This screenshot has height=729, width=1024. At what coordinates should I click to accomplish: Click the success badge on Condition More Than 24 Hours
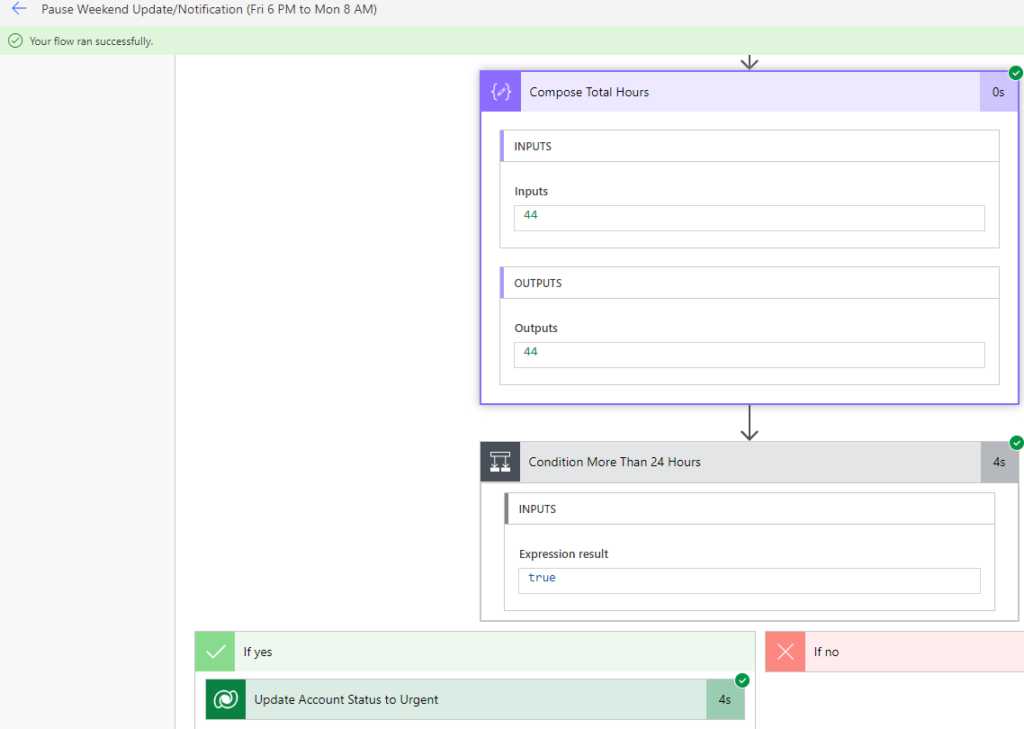1016,442
